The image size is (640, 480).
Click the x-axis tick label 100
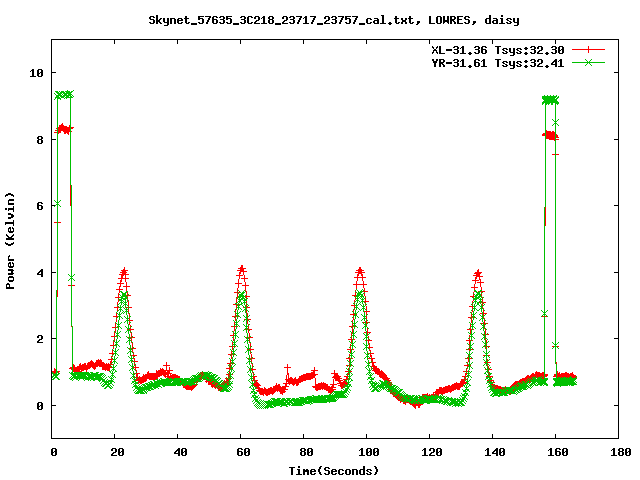coord(369,452)
